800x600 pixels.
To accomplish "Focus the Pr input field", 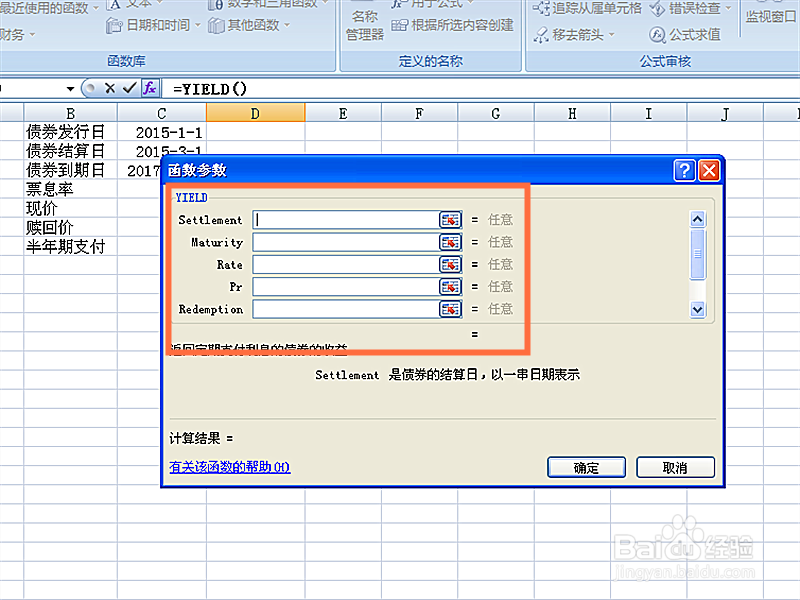I will [346, 287].
